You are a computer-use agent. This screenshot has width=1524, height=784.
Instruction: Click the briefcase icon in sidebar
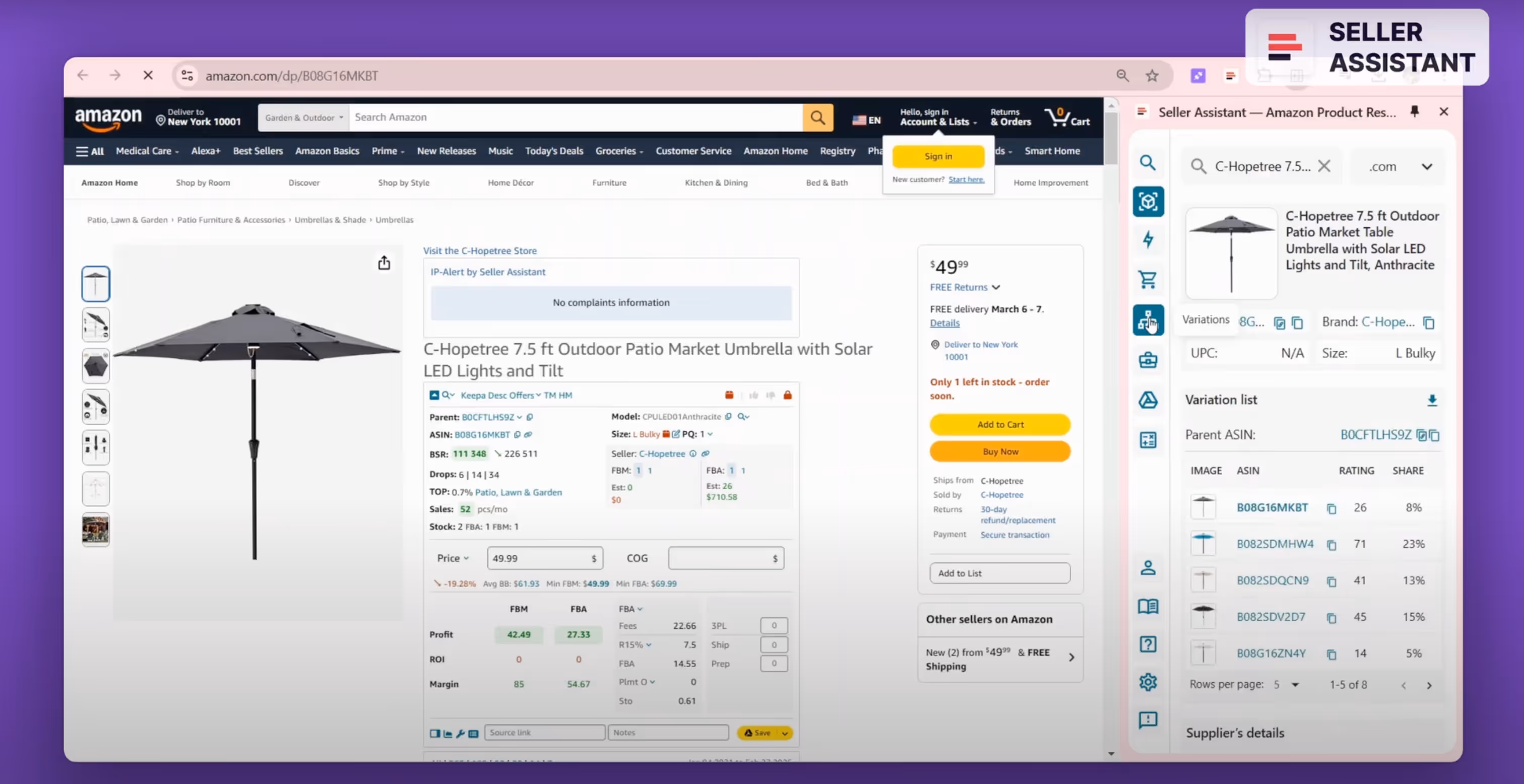pos(1148,360)
